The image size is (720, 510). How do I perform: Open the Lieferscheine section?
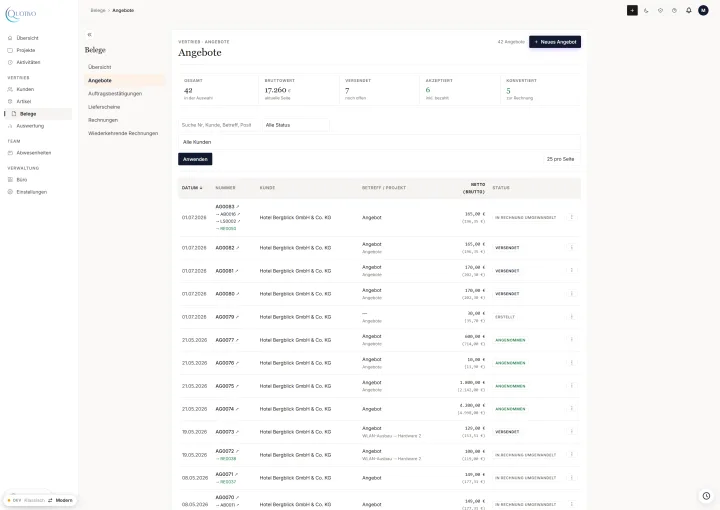coord(104,107)
